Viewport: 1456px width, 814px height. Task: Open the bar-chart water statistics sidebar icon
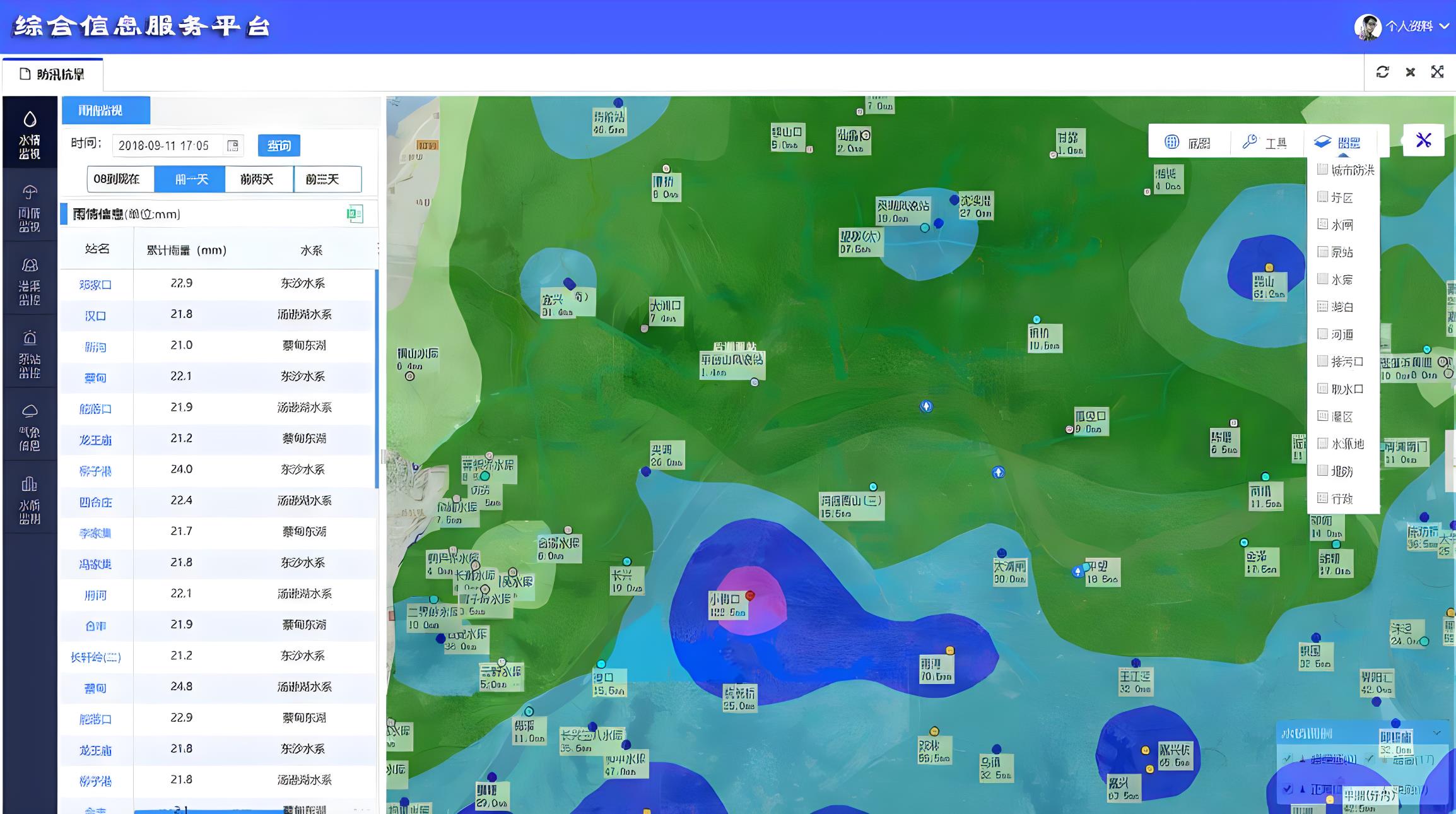tap(30, 484)
